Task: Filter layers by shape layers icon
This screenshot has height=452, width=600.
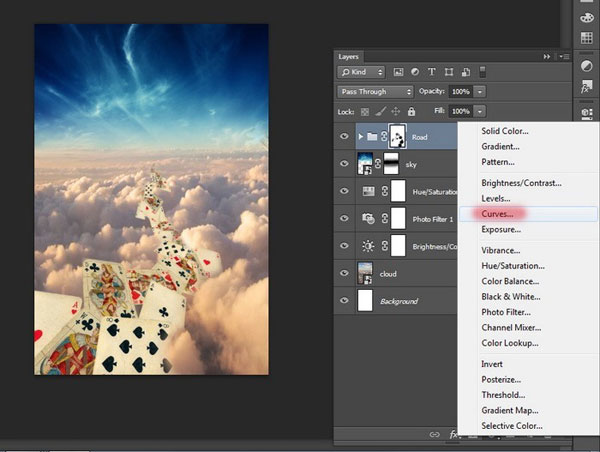Action: [449, 72]
